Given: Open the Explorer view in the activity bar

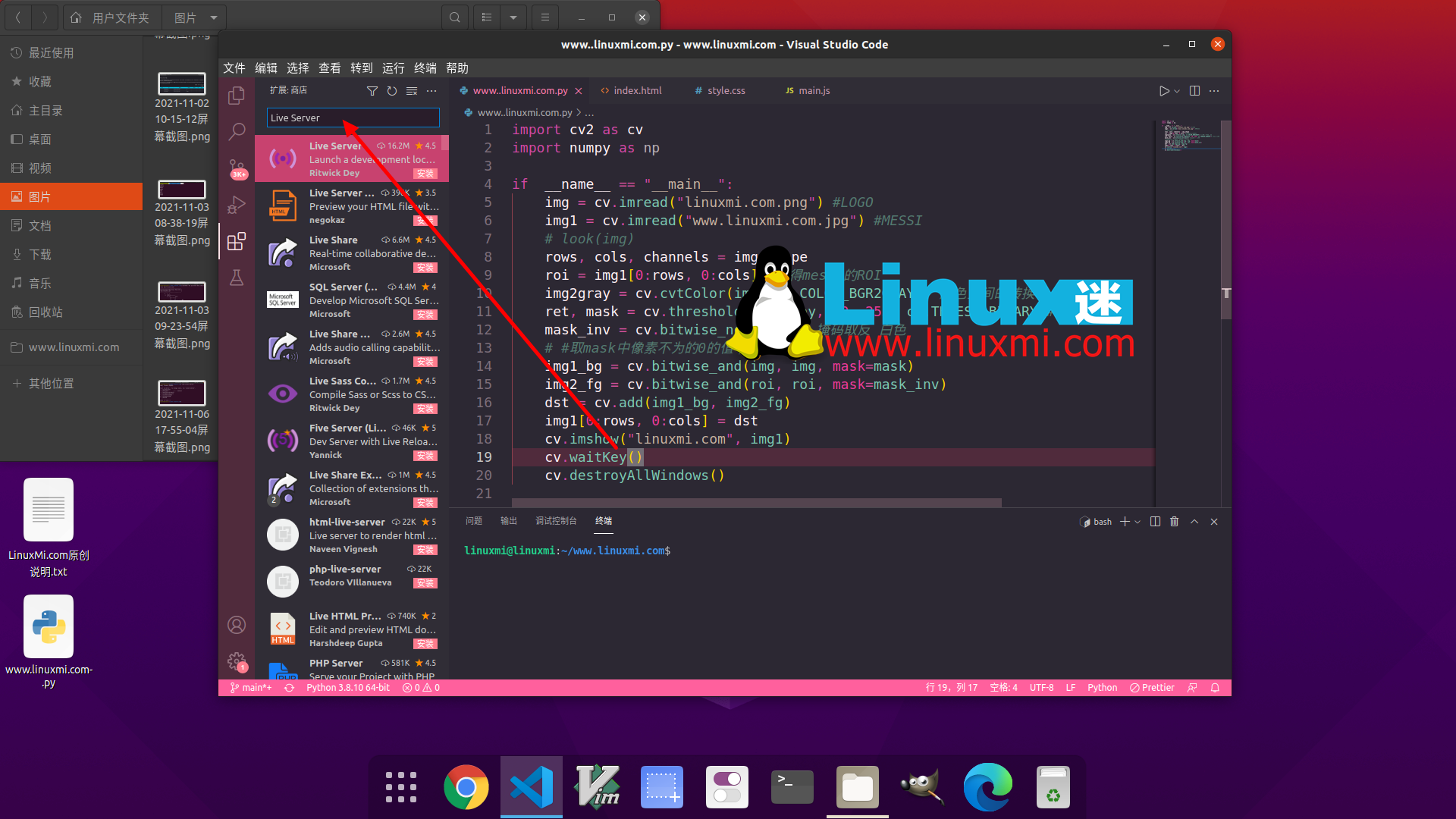Looking at the screenshot, I should (237, 96).
